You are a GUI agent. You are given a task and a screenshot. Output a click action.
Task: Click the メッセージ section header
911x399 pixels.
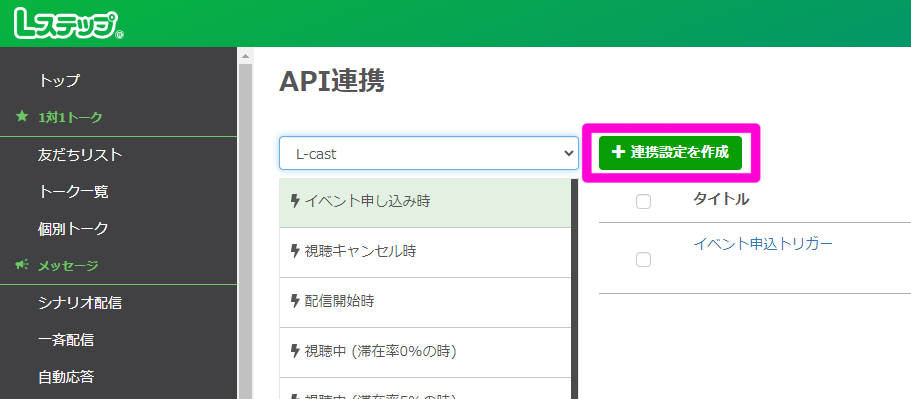(x=68, y=265)
